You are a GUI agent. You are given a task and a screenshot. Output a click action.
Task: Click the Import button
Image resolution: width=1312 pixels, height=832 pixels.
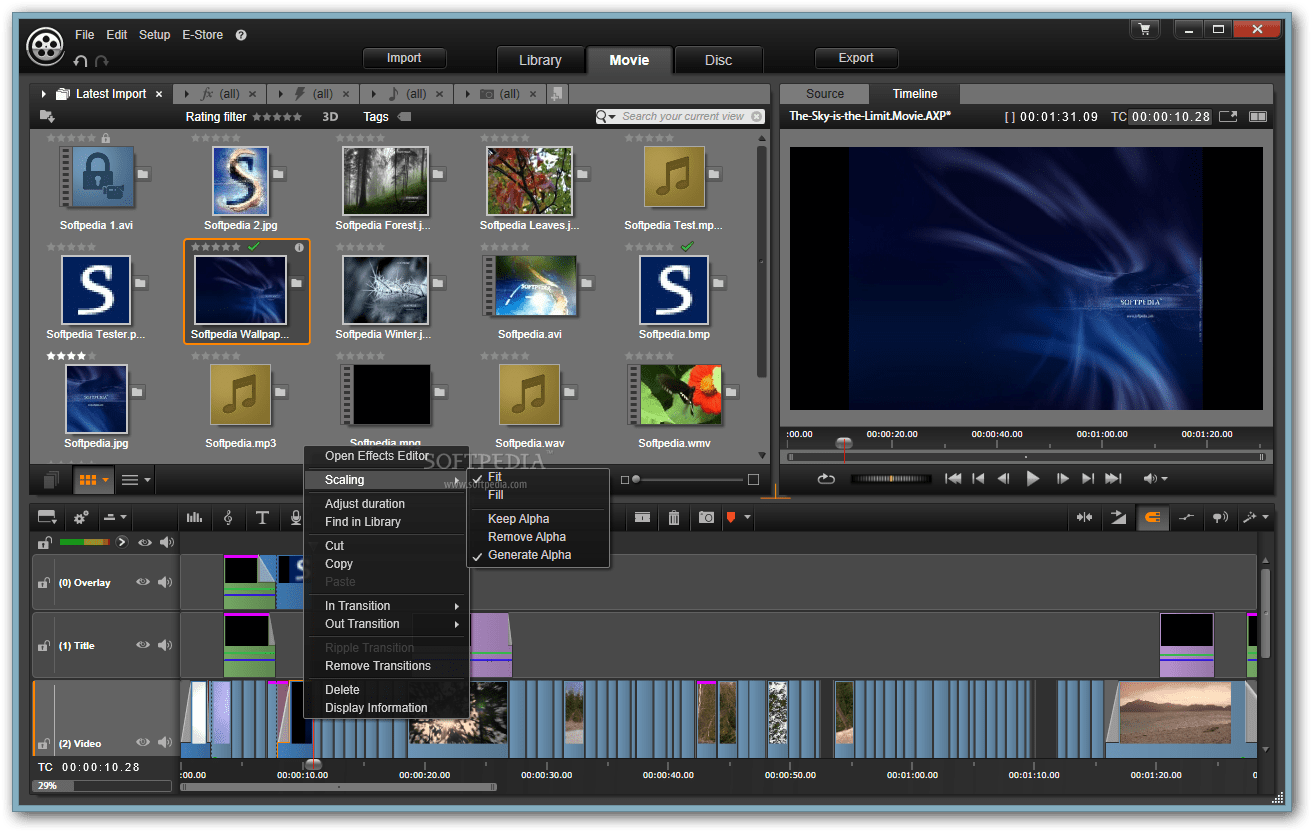[x=404, y=58]
